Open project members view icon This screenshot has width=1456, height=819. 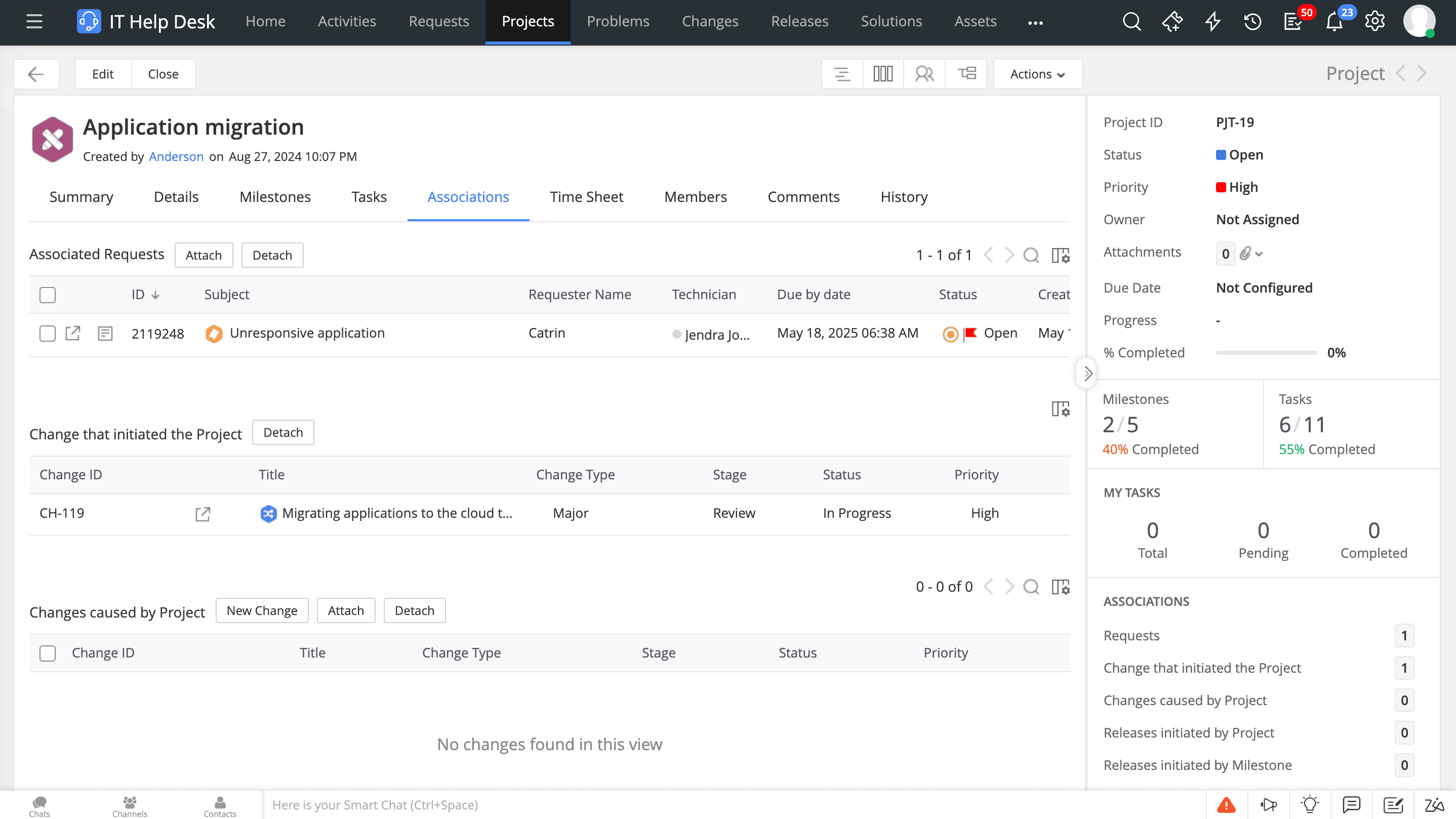click(x=924, y=74)
